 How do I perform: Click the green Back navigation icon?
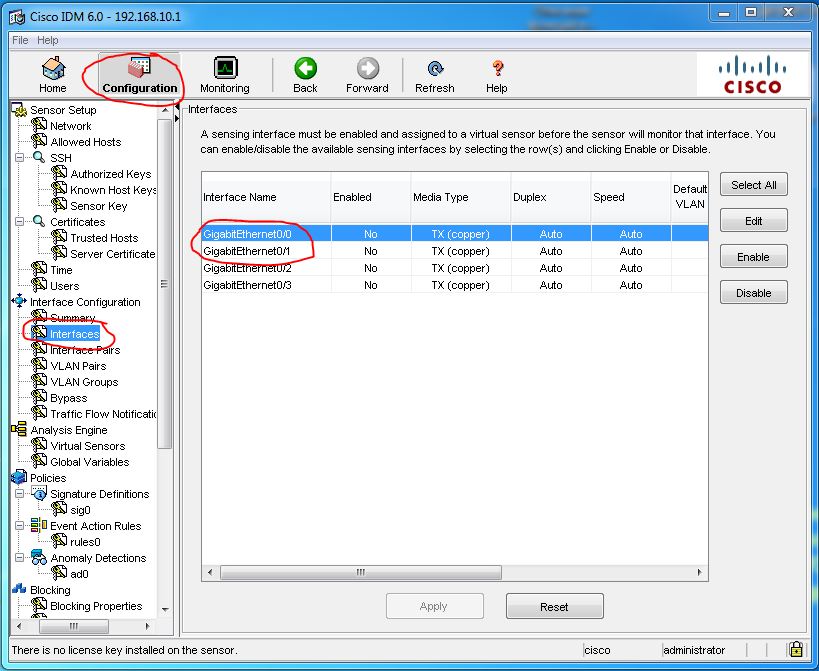point(305,72)
